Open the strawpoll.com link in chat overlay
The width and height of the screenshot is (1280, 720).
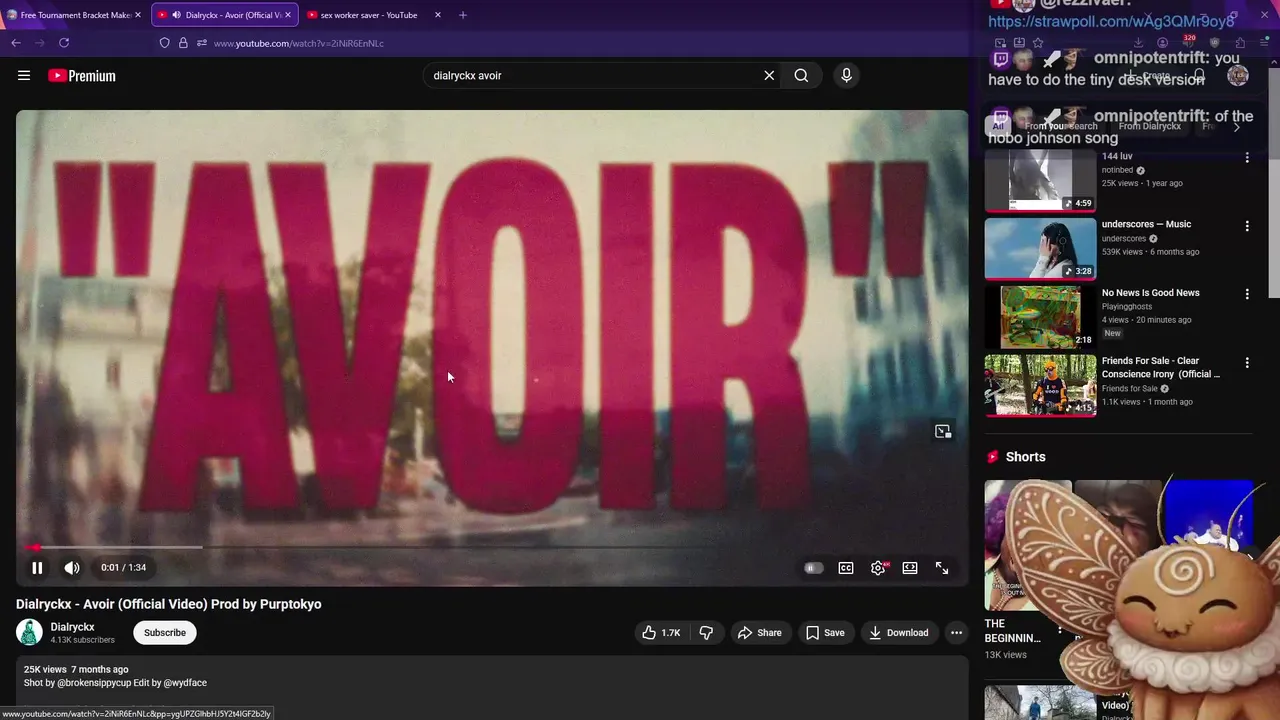click(x=1111, y=21)
